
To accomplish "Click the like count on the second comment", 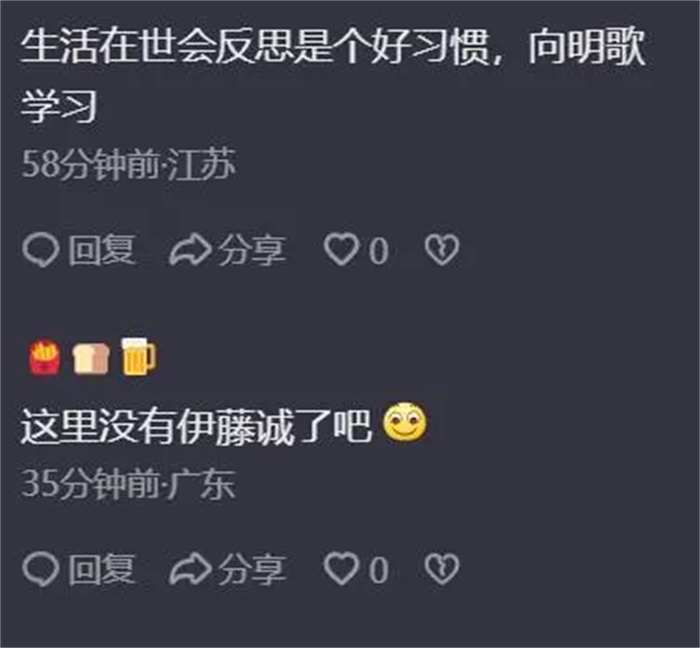I will [379, 570].
